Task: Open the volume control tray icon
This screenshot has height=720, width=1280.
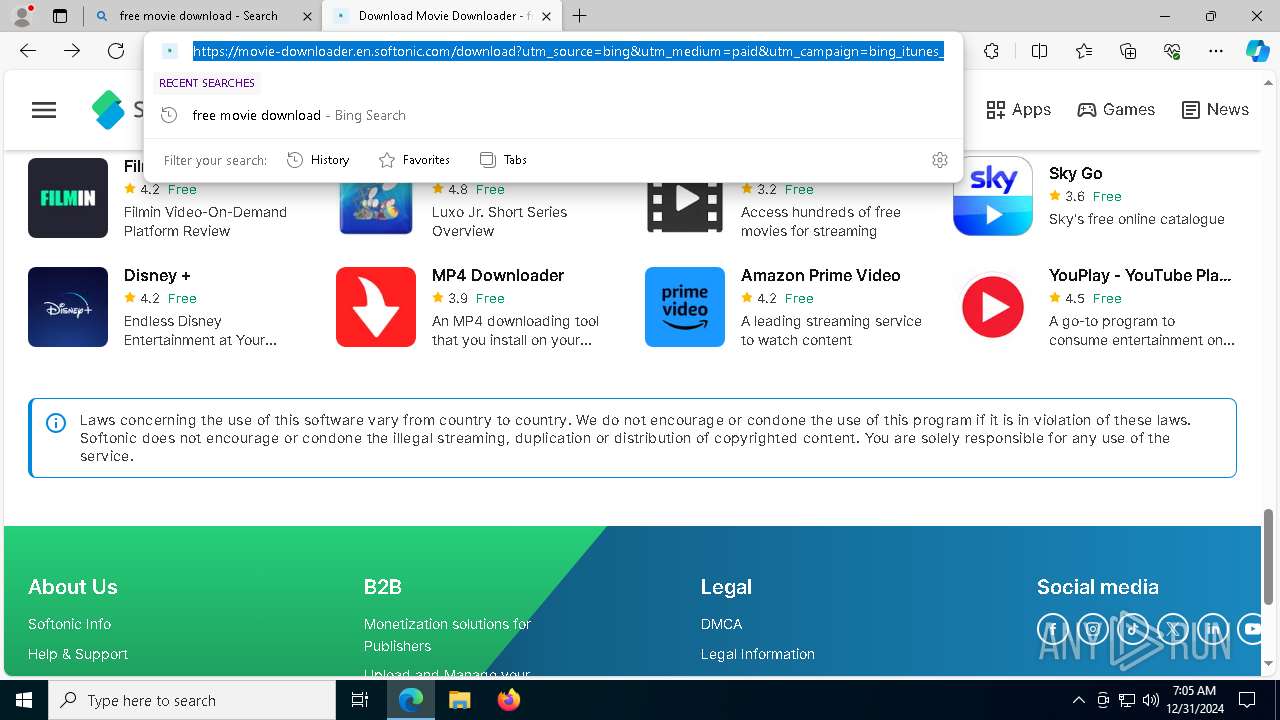Action: pos(1150,700)
